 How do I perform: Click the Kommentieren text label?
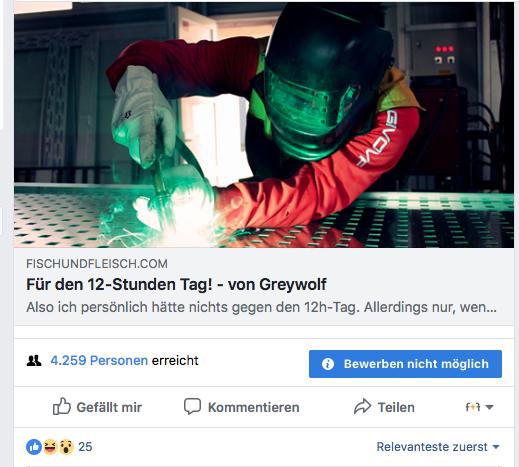click(x=254, y=407)
